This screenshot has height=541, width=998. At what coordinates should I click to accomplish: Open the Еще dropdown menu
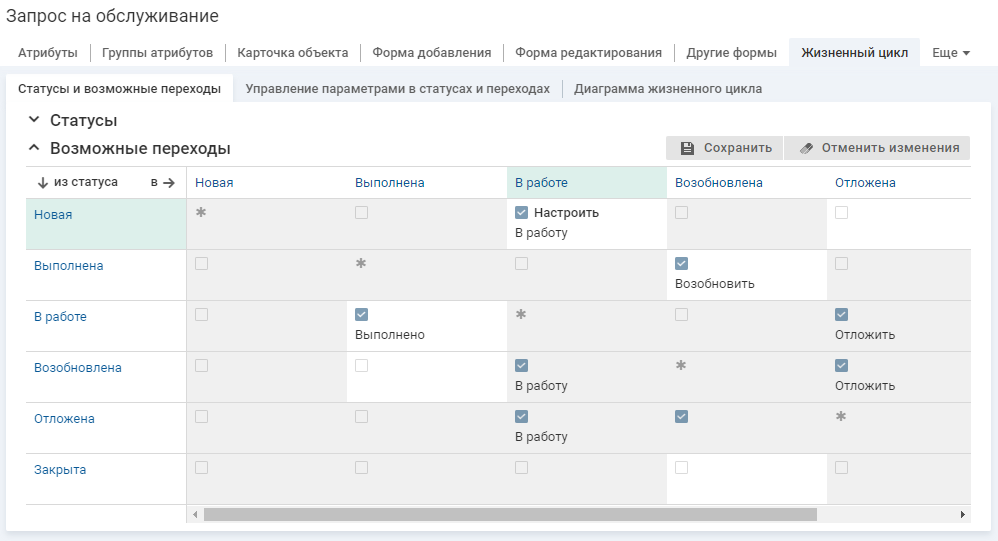950,53
